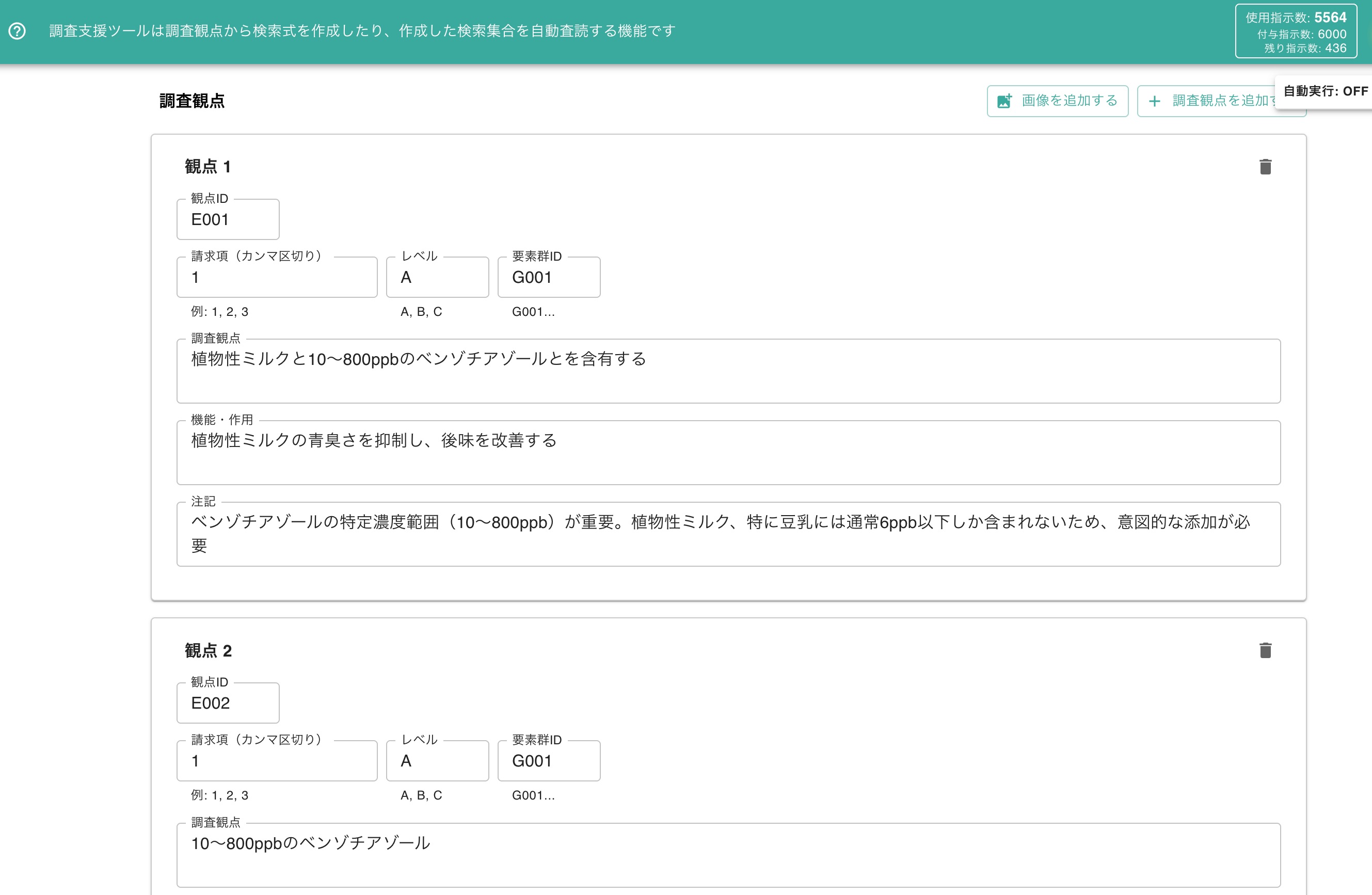Click helper text 例: 1, 2, 3 in 観点 1
The width and height of the screenshot is (1372, 895).
coord(220,312)
